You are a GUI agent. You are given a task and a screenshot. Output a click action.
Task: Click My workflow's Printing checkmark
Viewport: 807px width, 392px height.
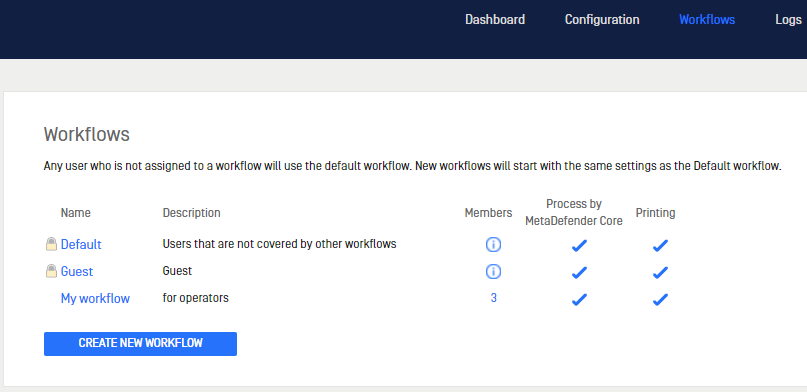pos(660,299)
